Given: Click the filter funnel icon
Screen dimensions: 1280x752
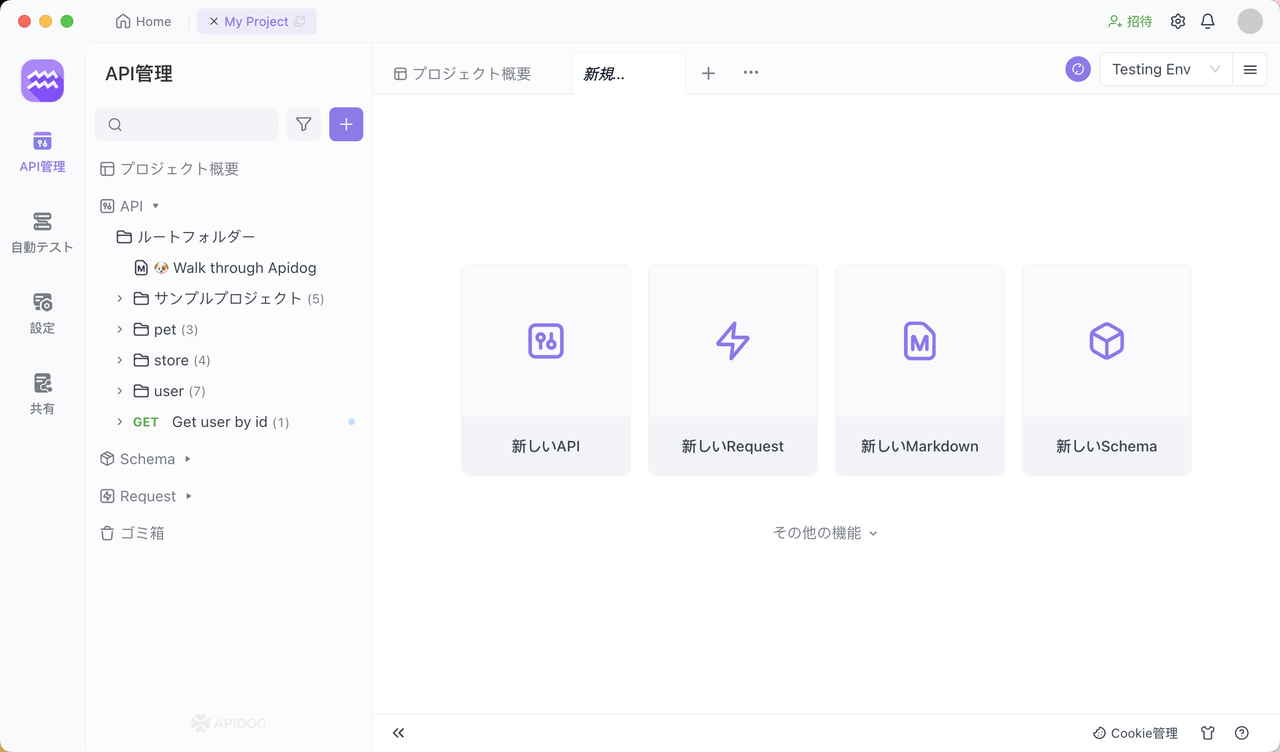Looking at the screenshot, I should pos(304,124).
